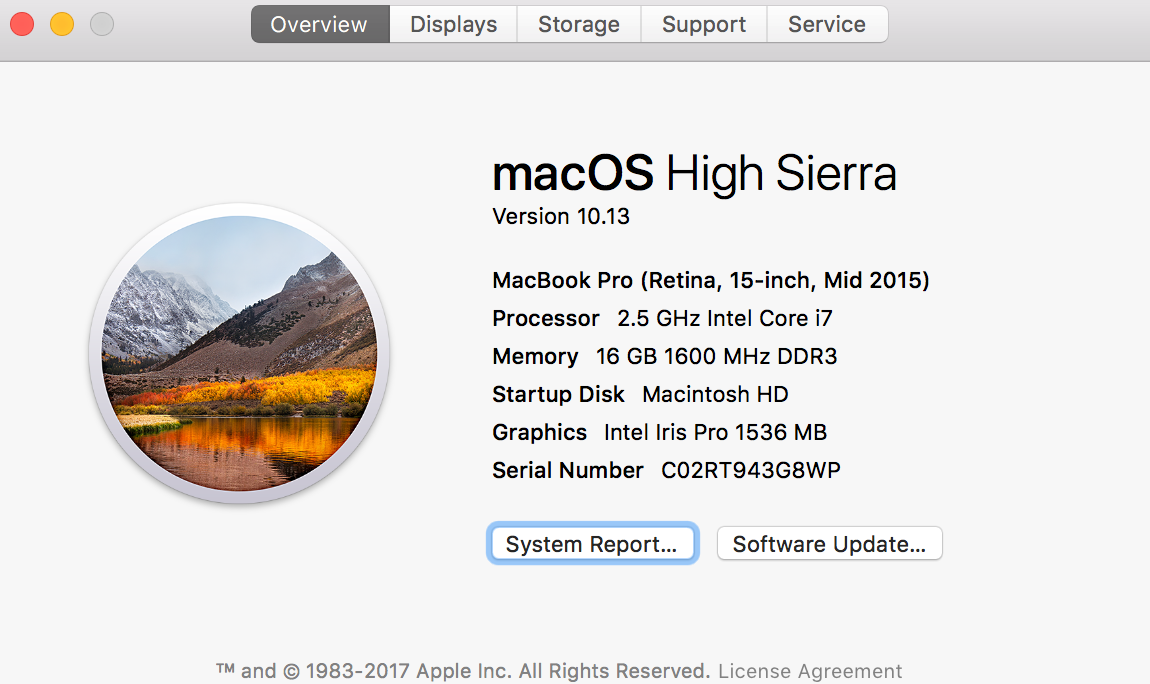Open the Storage tab

(578, 24)
